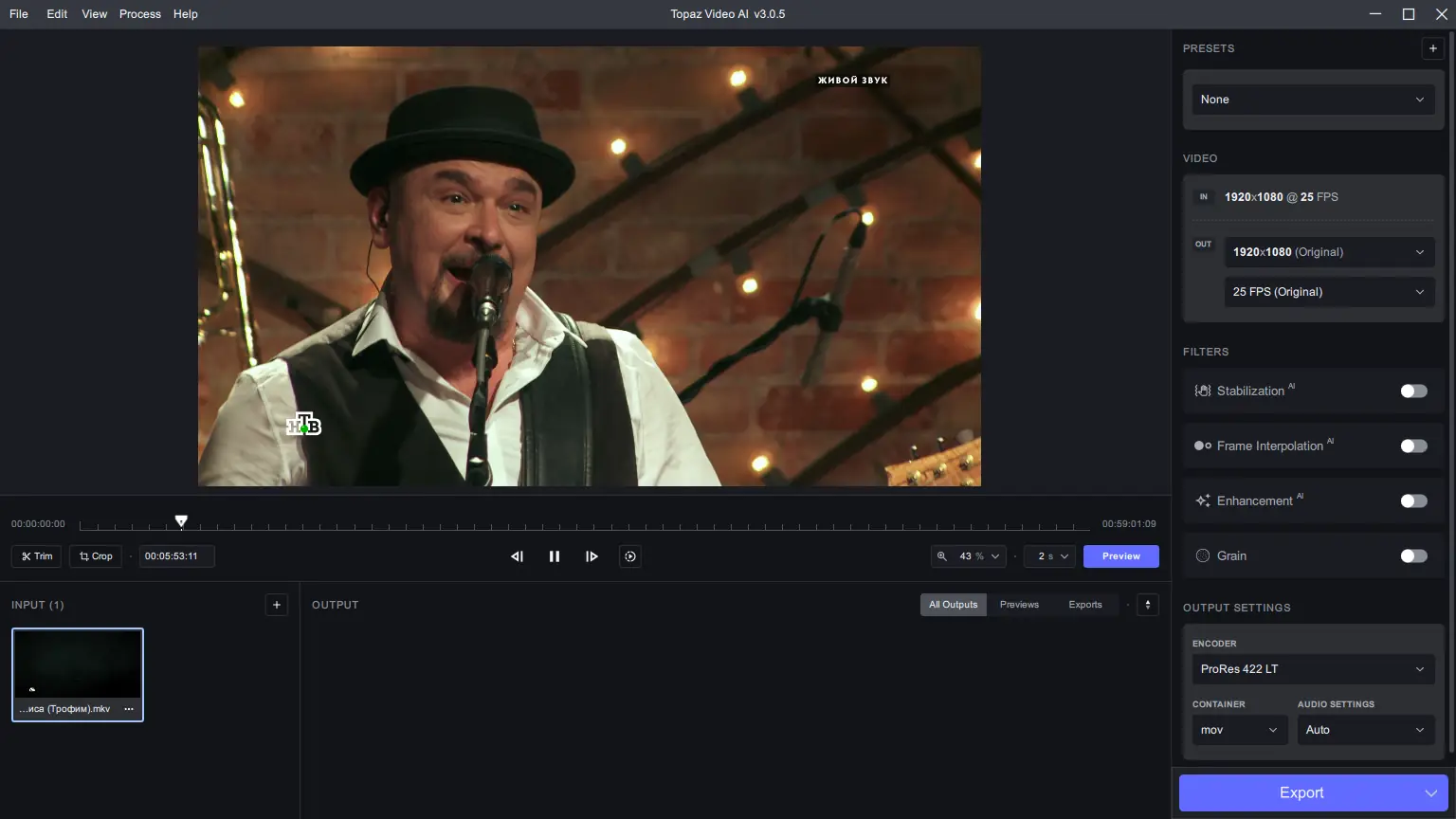Open the Presets dropdown showing None

click(1313, 100)
